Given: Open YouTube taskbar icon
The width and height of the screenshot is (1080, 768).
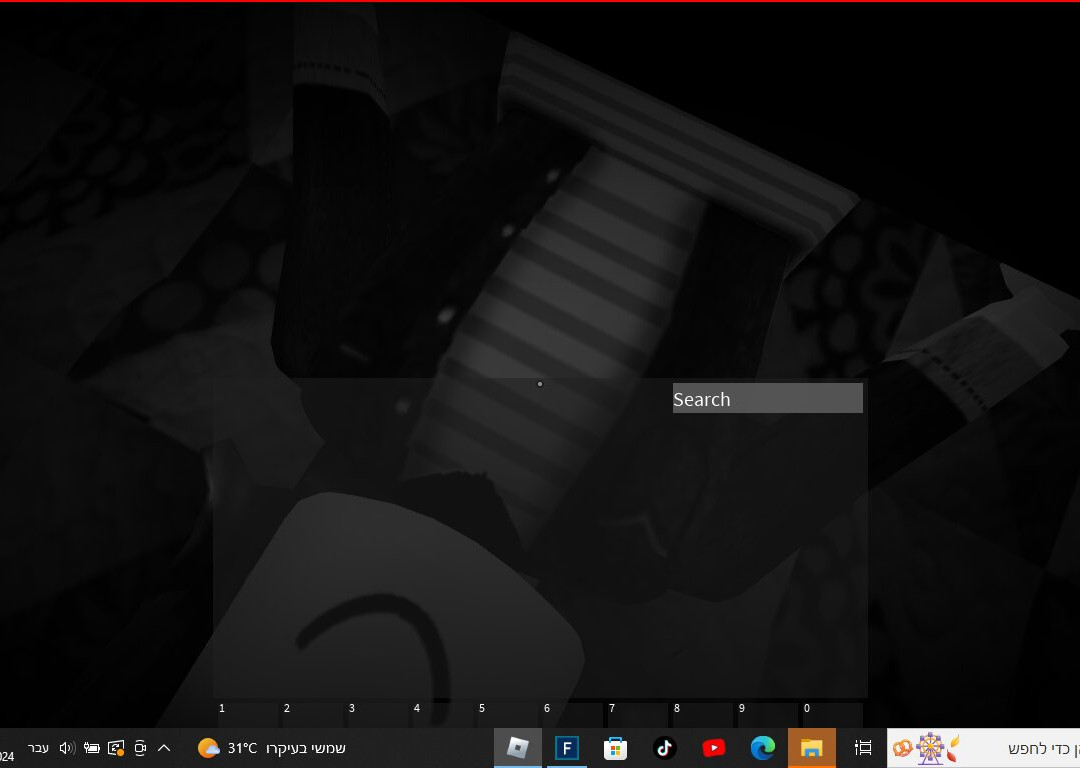Looking at the screenshot, I should (x=713, y=748).
